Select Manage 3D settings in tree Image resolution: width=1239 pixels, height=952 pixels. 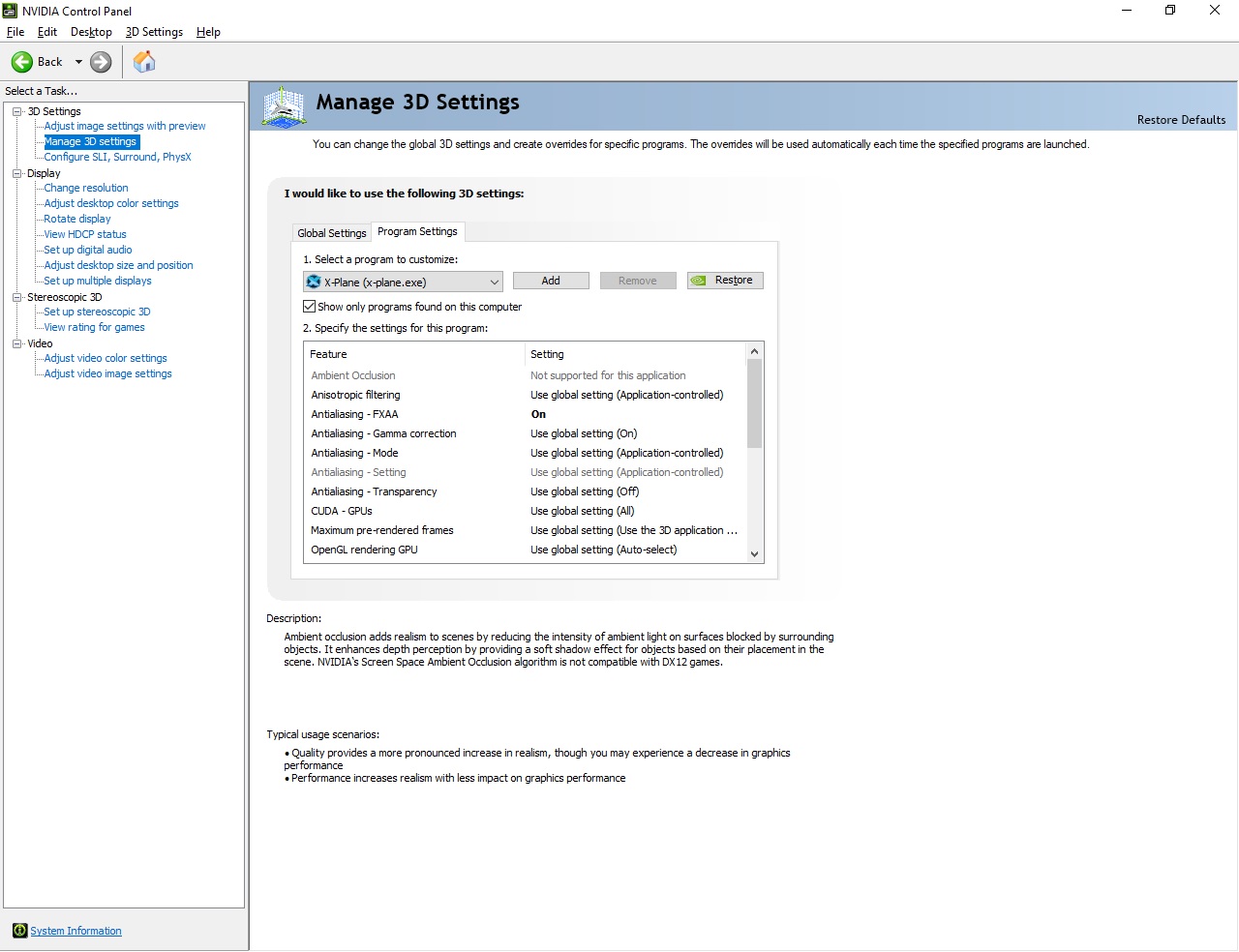pos(91,141)
